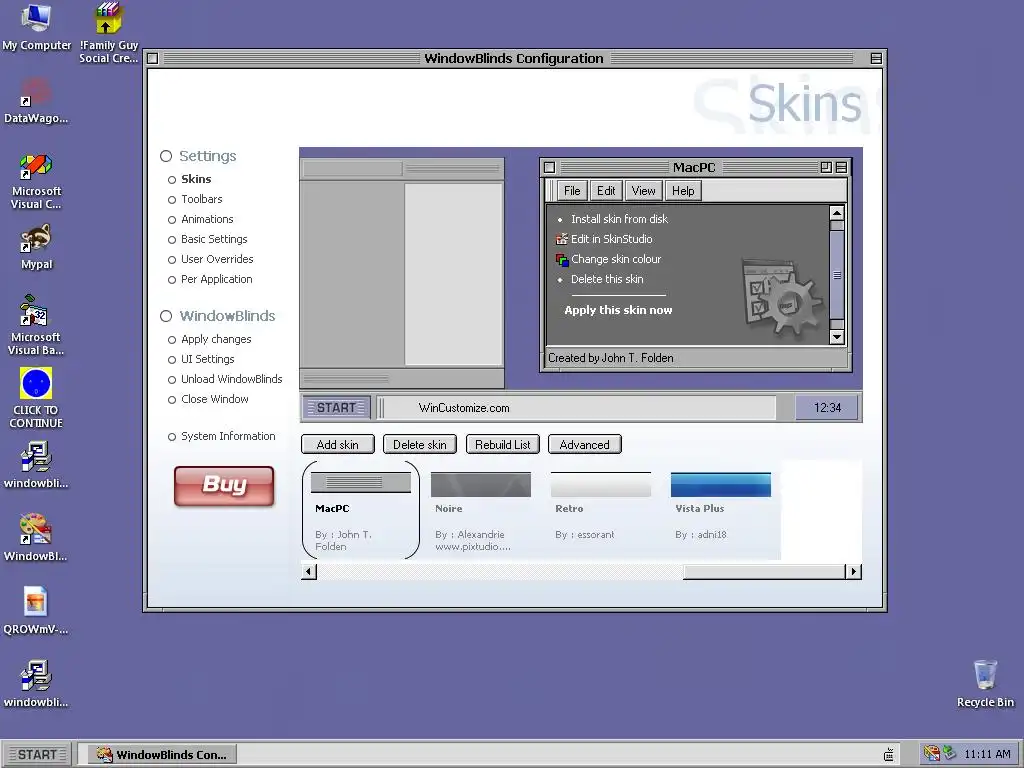Click the MacPC preview window zoom box
1024x768 pixels.
tap(826, 167)
